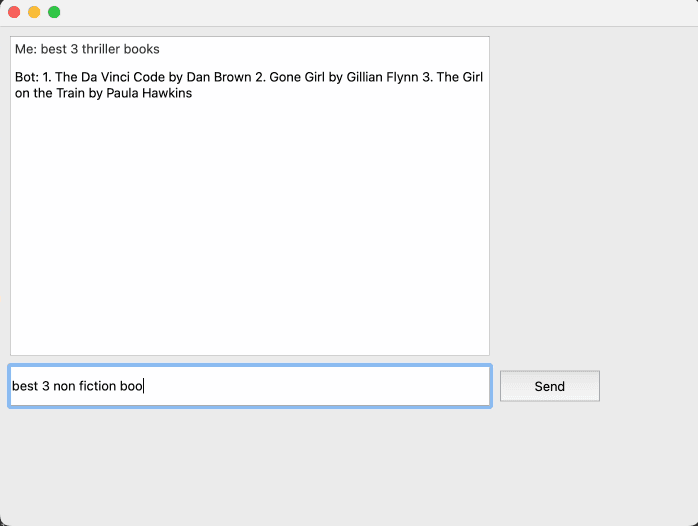This screenshot has width=698, height=526.
Task: Click the 'Me: best 3 thriller books' message
Action: click(87, 49)
